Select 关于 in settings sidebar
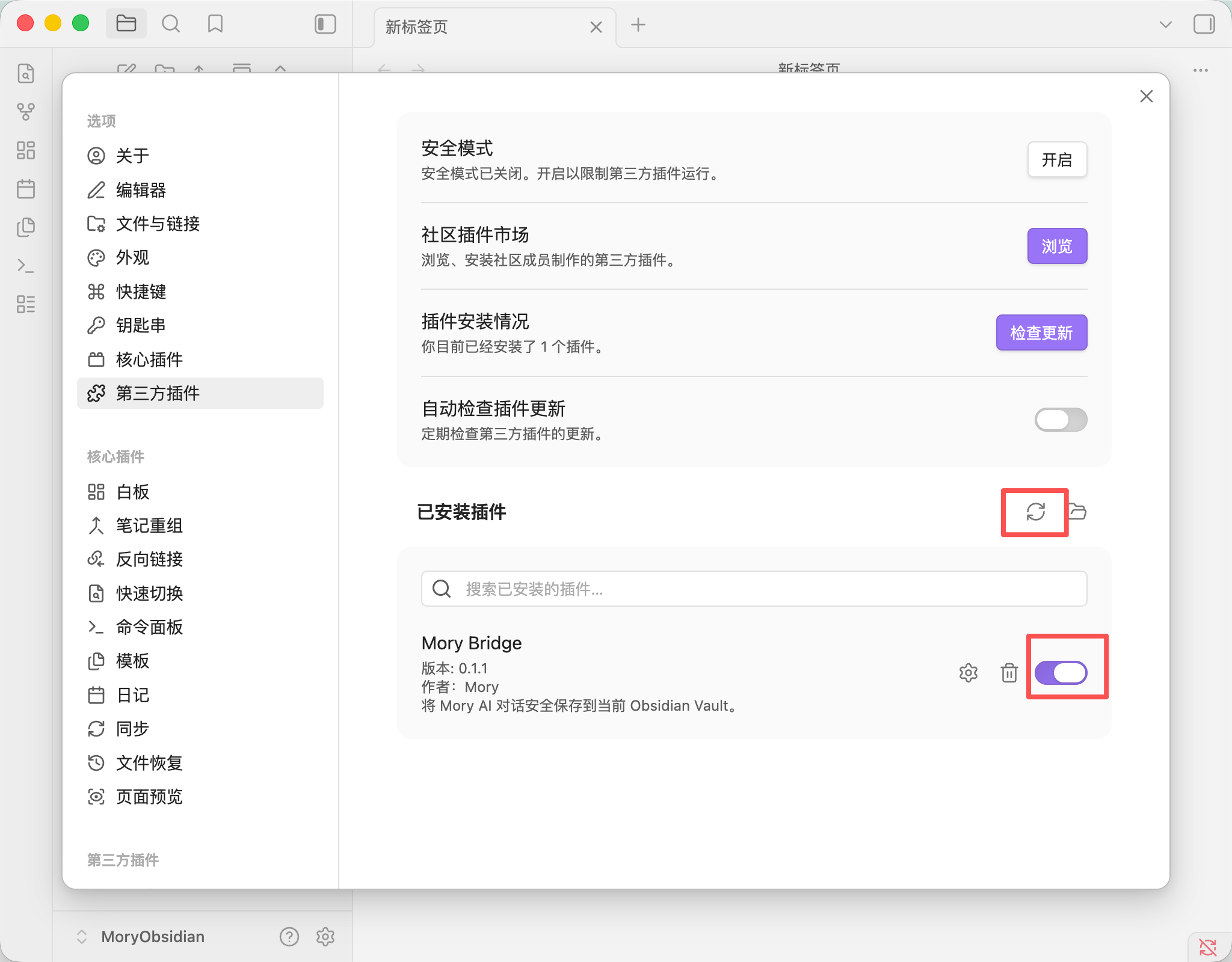1232x962 pixels. (x=200, y=156)
